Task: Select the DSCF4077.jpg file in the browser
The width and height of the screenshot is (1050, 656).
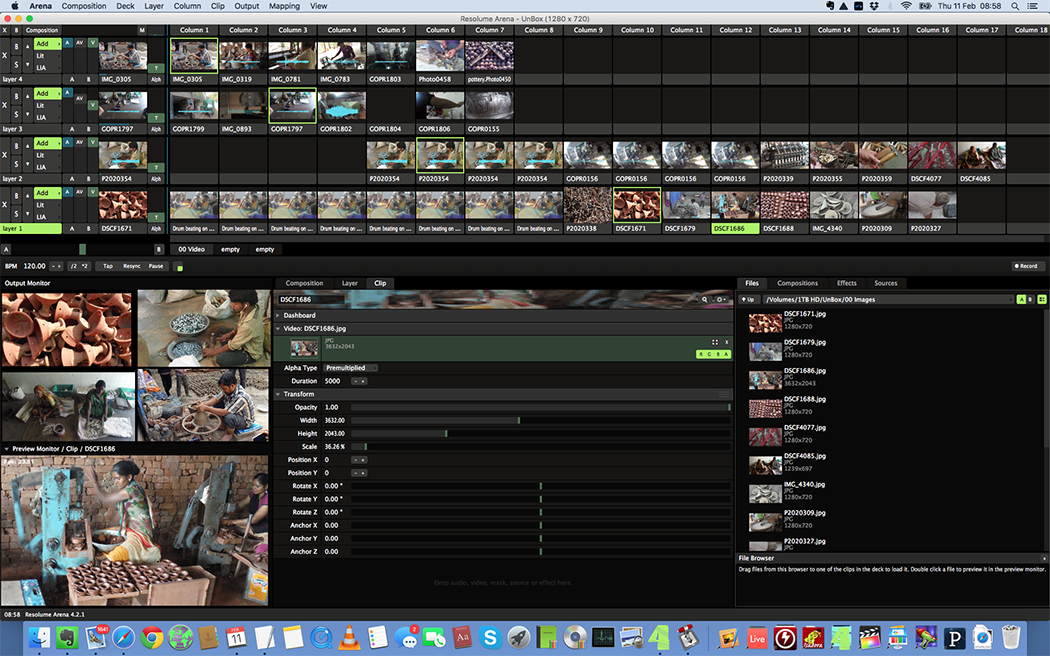Action: [805, 427]
